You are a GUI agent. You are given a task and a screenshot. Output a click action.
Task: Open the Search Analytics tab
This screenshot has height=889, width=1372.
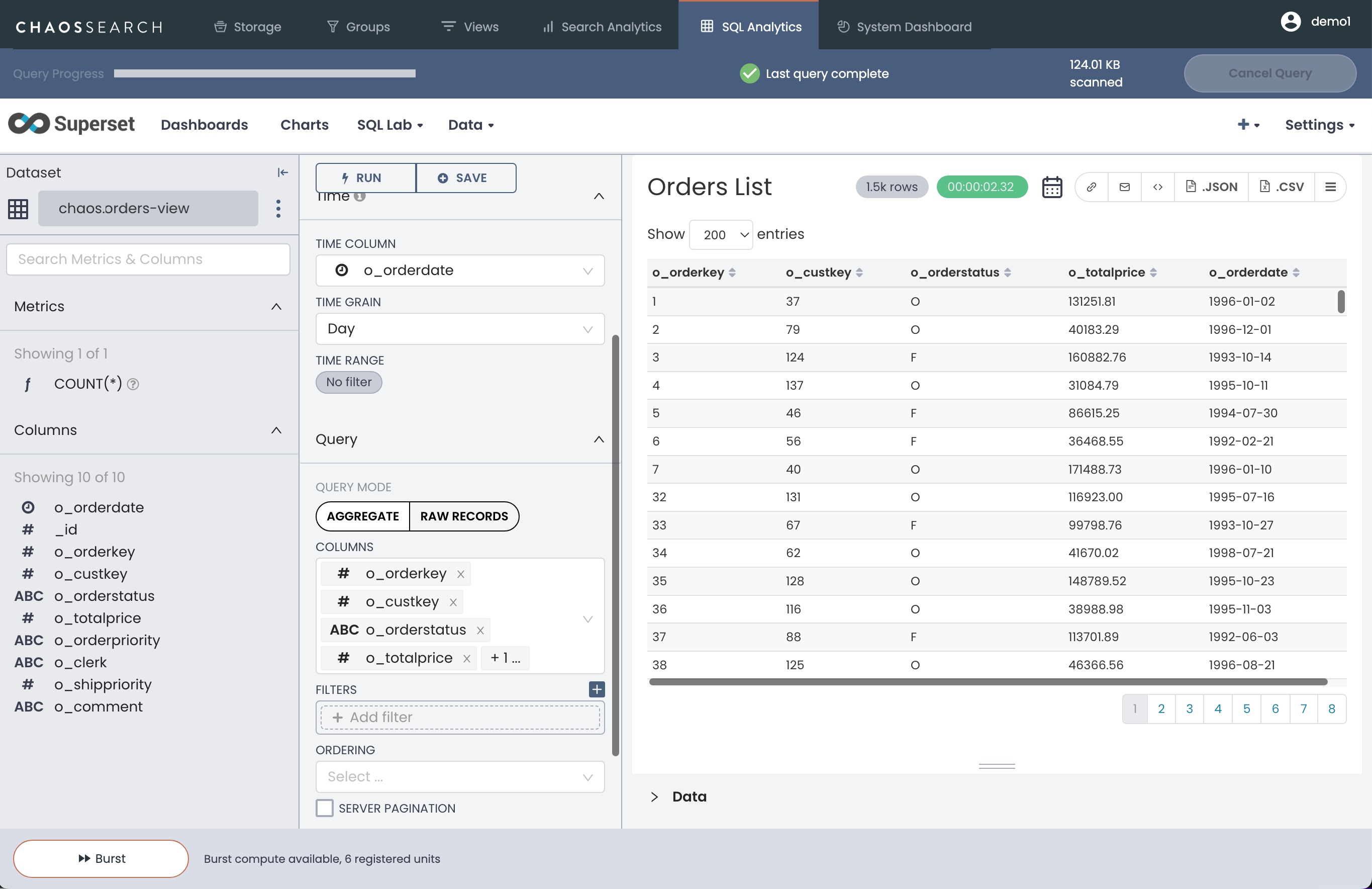602,27
